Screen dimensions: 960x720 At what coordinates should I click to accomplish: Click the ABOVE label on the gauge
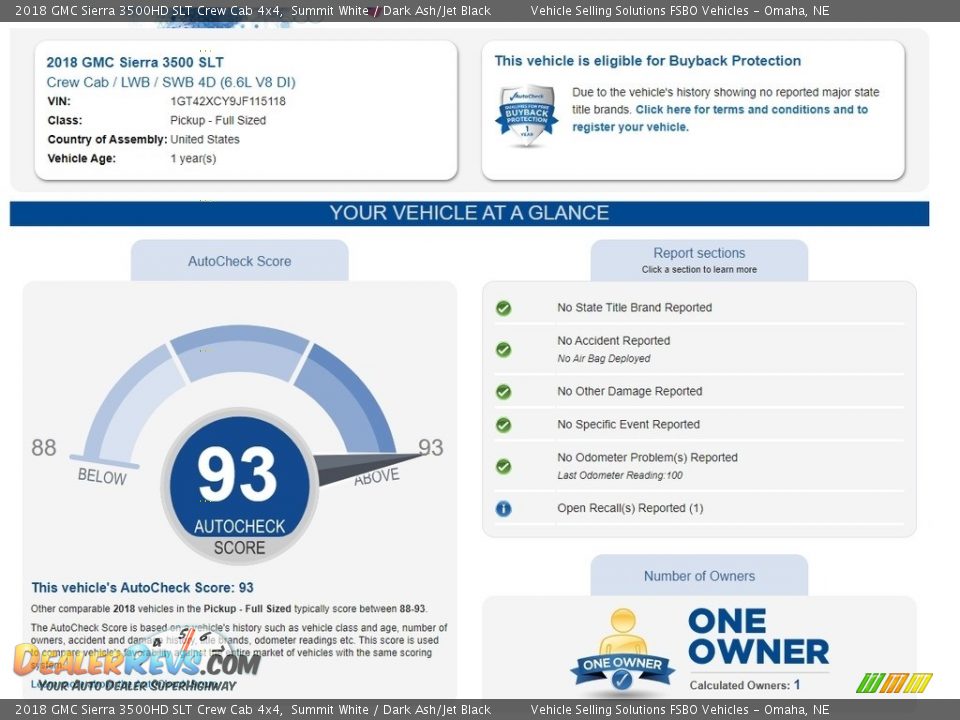click(x=377, y=476)
